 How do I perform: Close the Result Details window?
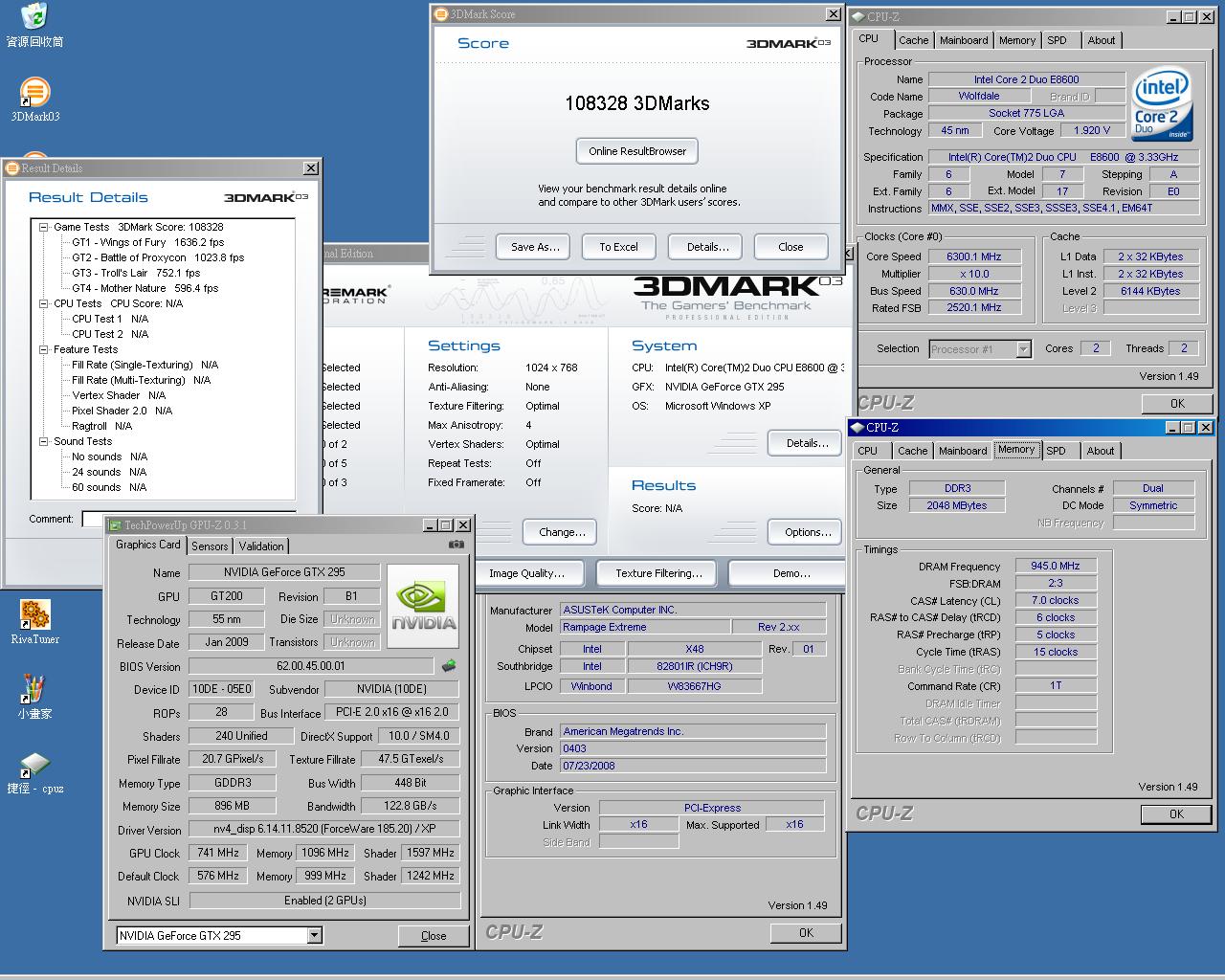point(311,168)
